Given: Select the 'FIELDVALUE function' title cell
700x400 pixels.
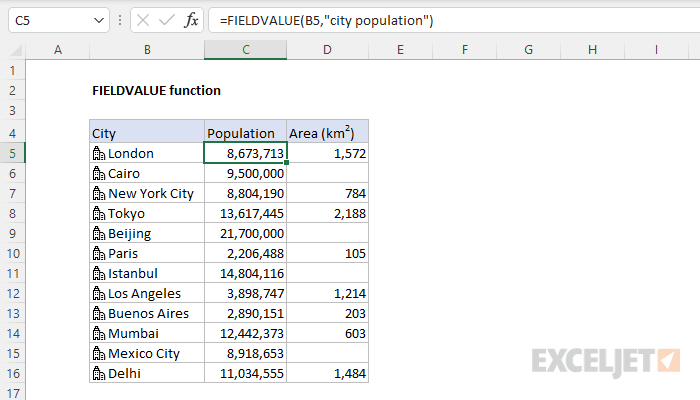Looking at the screenshot, I should click(x=147, y=90).
